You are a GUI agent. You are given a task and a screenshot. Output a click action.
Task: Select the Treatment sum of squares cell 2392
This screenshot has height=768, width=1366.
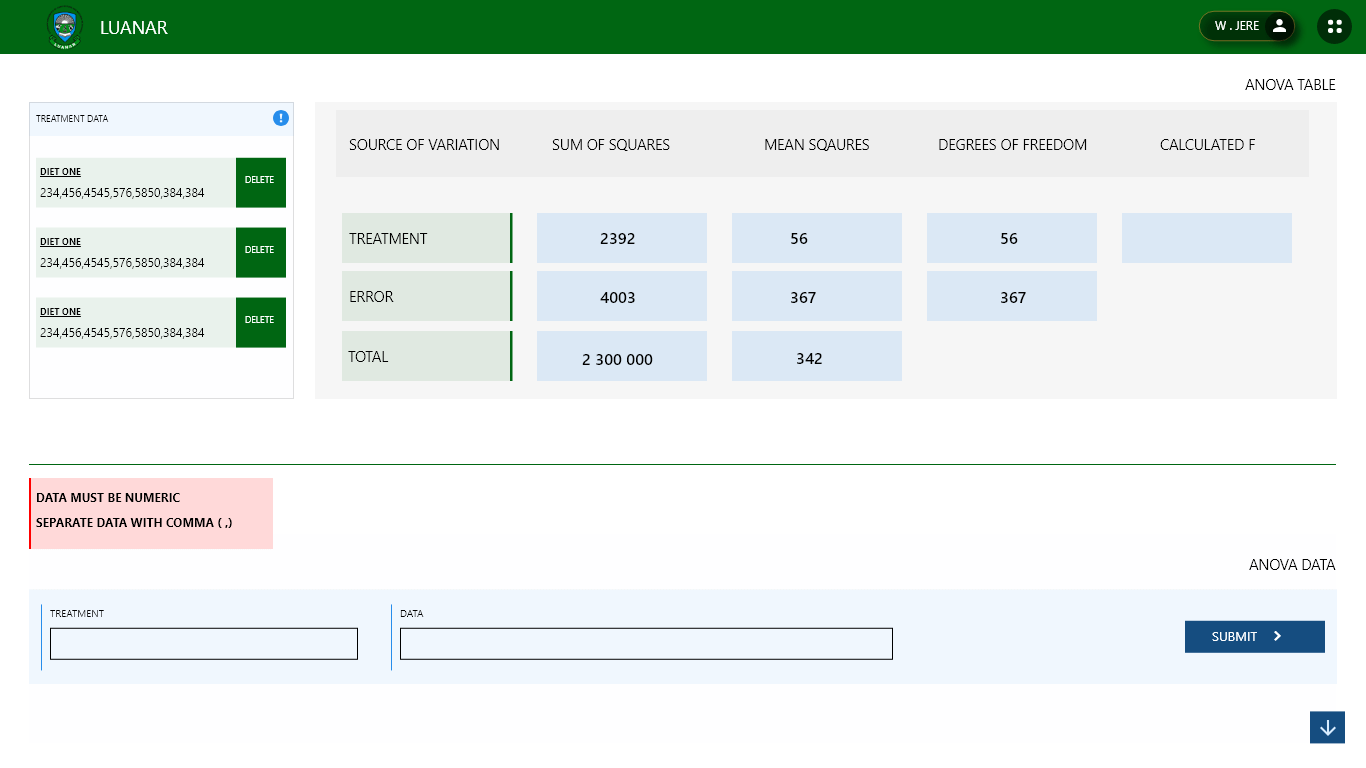(622, 238)
